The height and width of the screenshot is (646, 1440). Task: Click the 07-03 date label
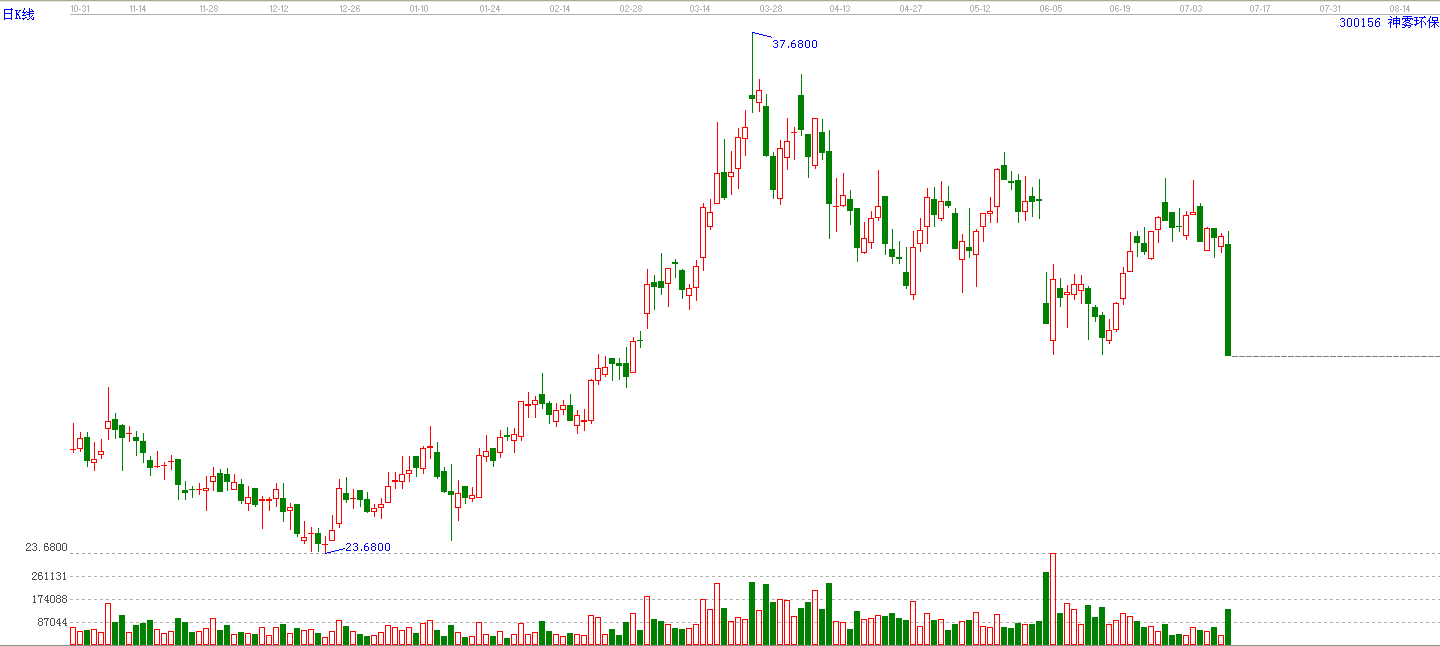point(1190,7)
